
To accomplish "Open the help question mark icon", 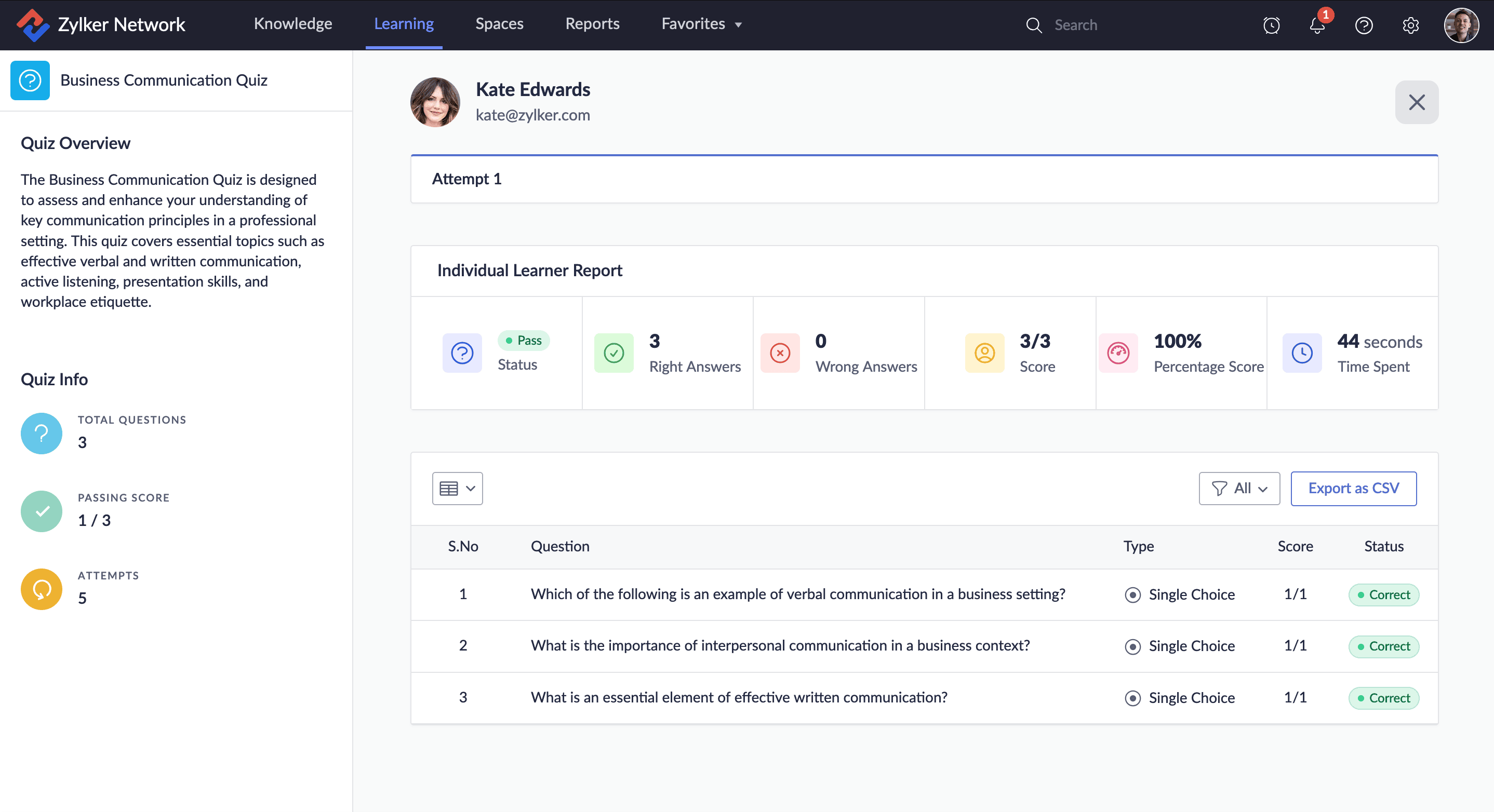I will click(x=1363, y=25).
